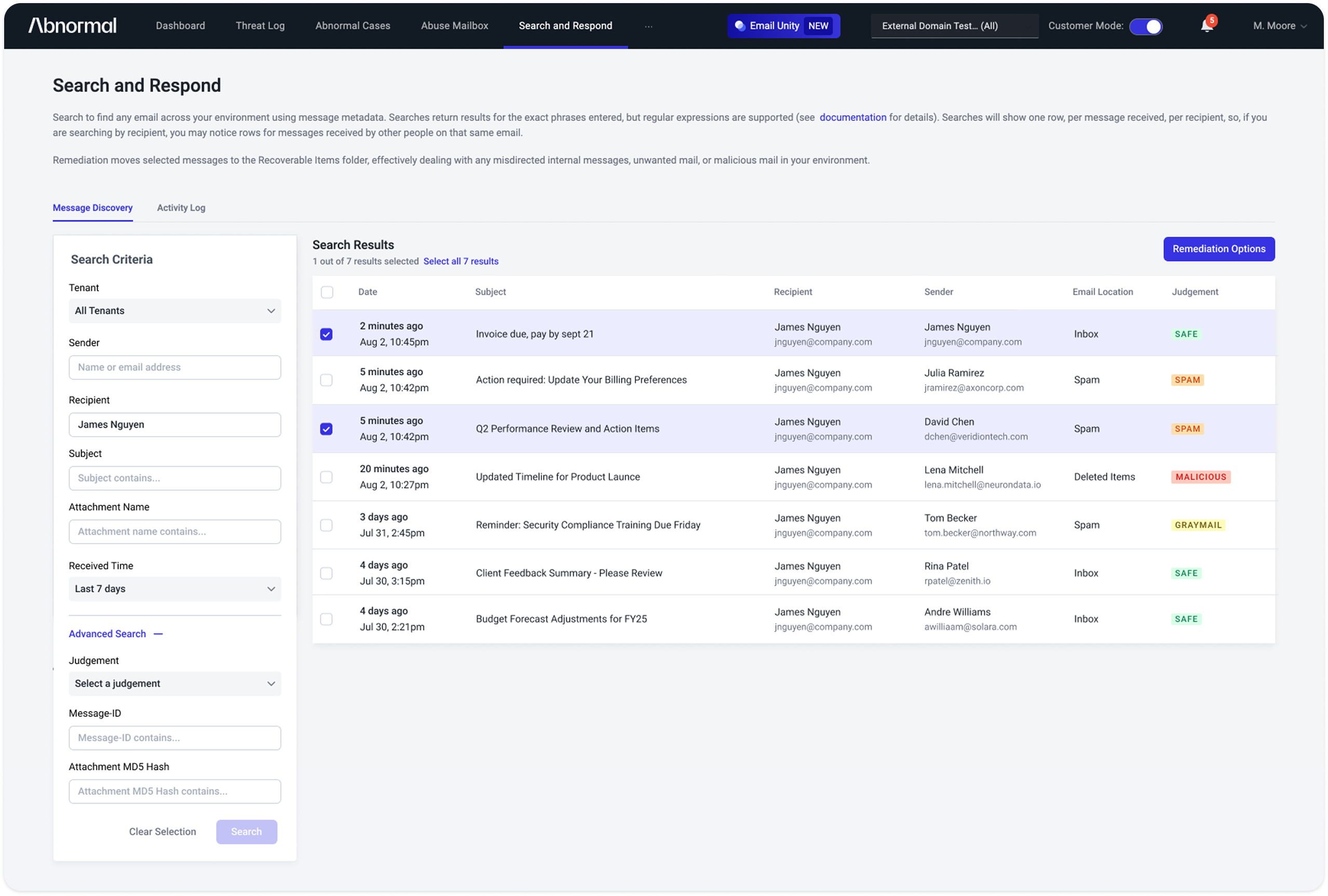Click Select all 7 results link

[460, 261]
